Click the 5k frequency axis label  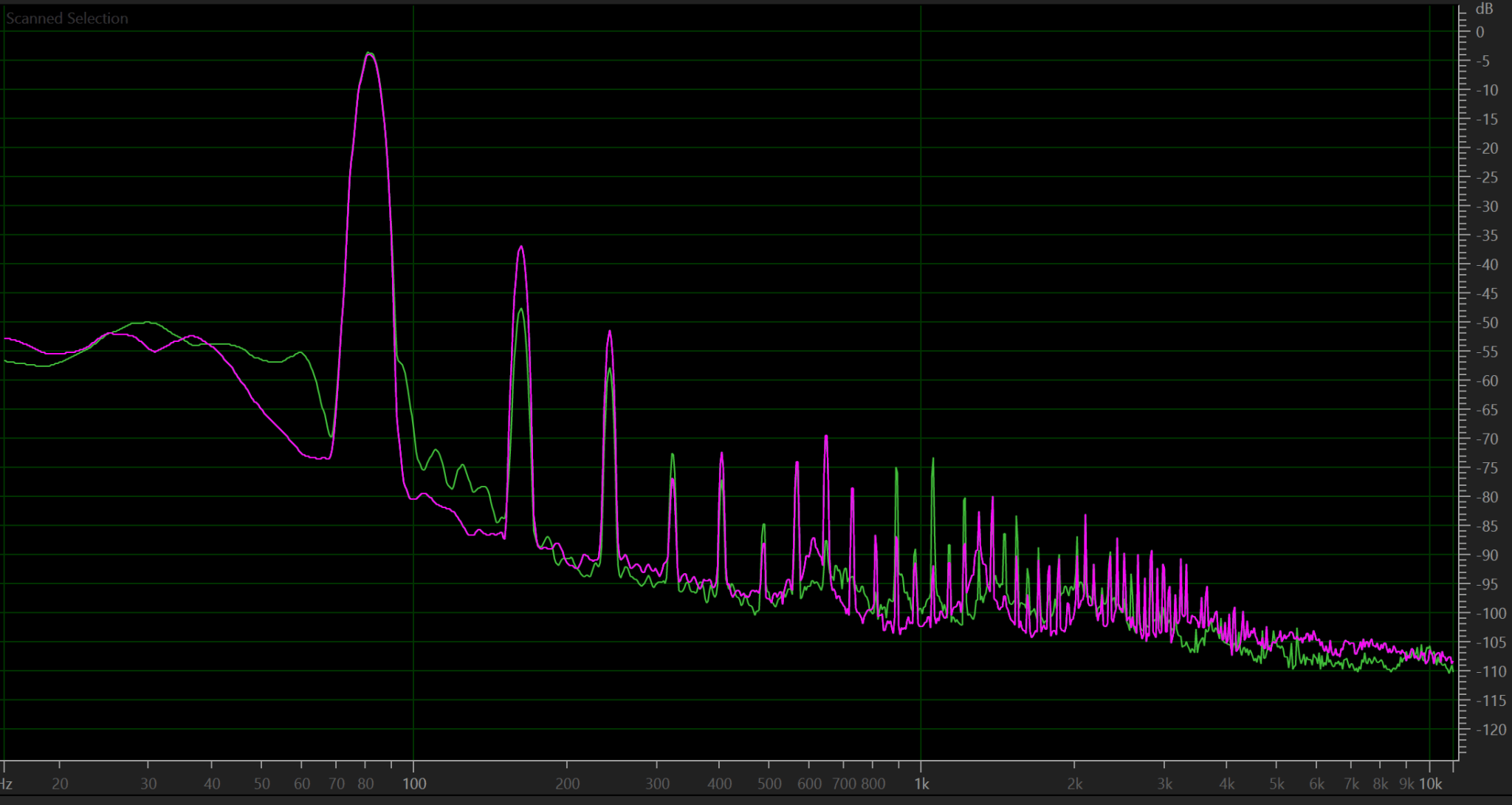1276,784
